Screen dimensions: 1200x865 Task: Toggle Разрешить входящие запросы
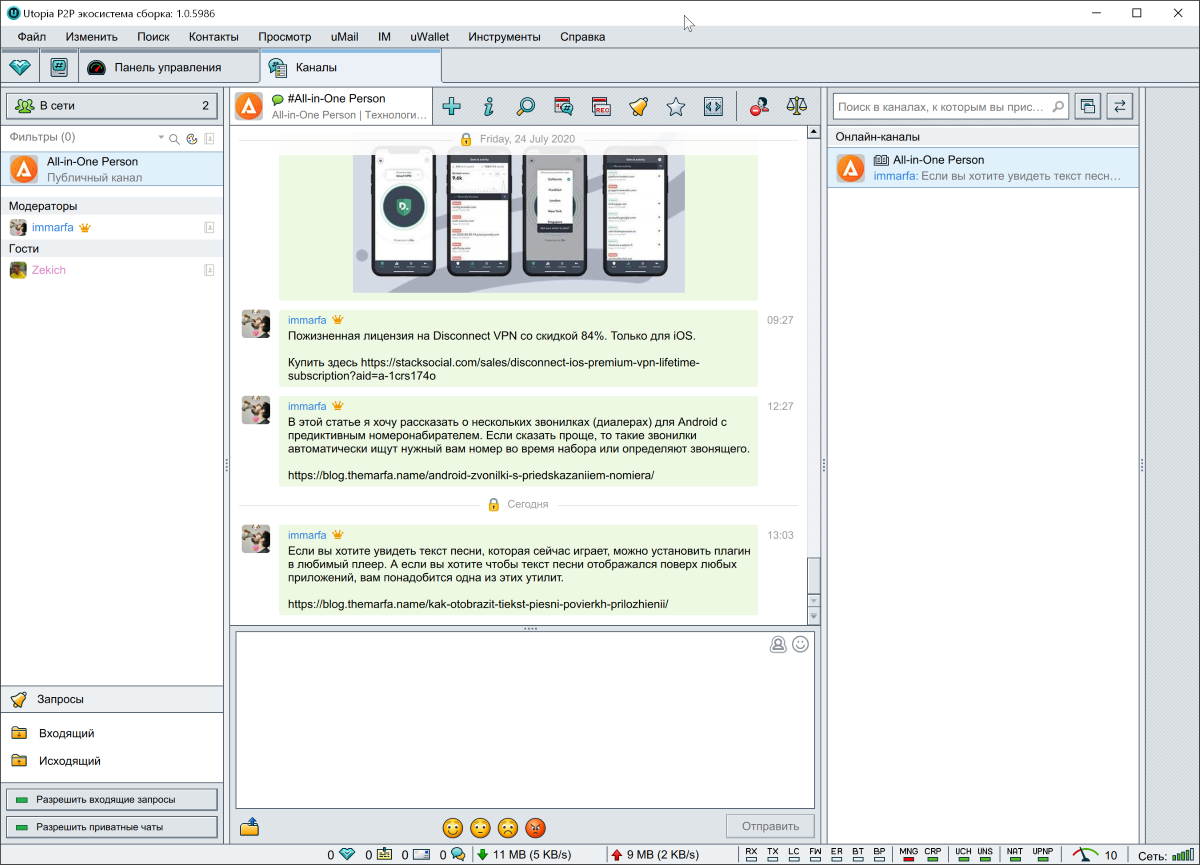111,799
